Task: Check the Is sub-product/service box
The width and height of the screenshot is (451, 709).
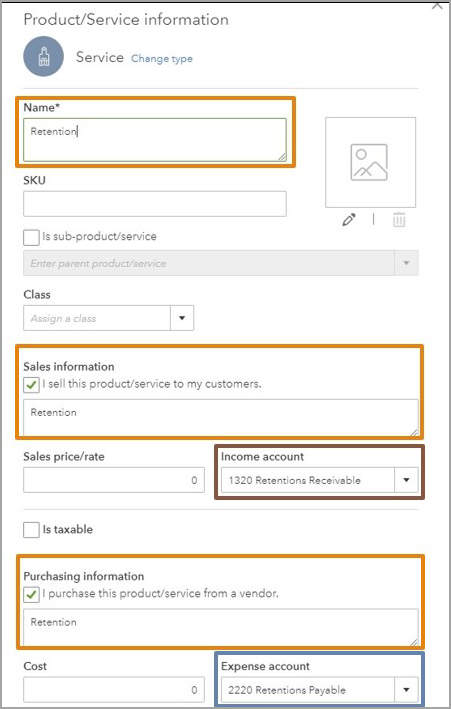Action: click(31, 237)
